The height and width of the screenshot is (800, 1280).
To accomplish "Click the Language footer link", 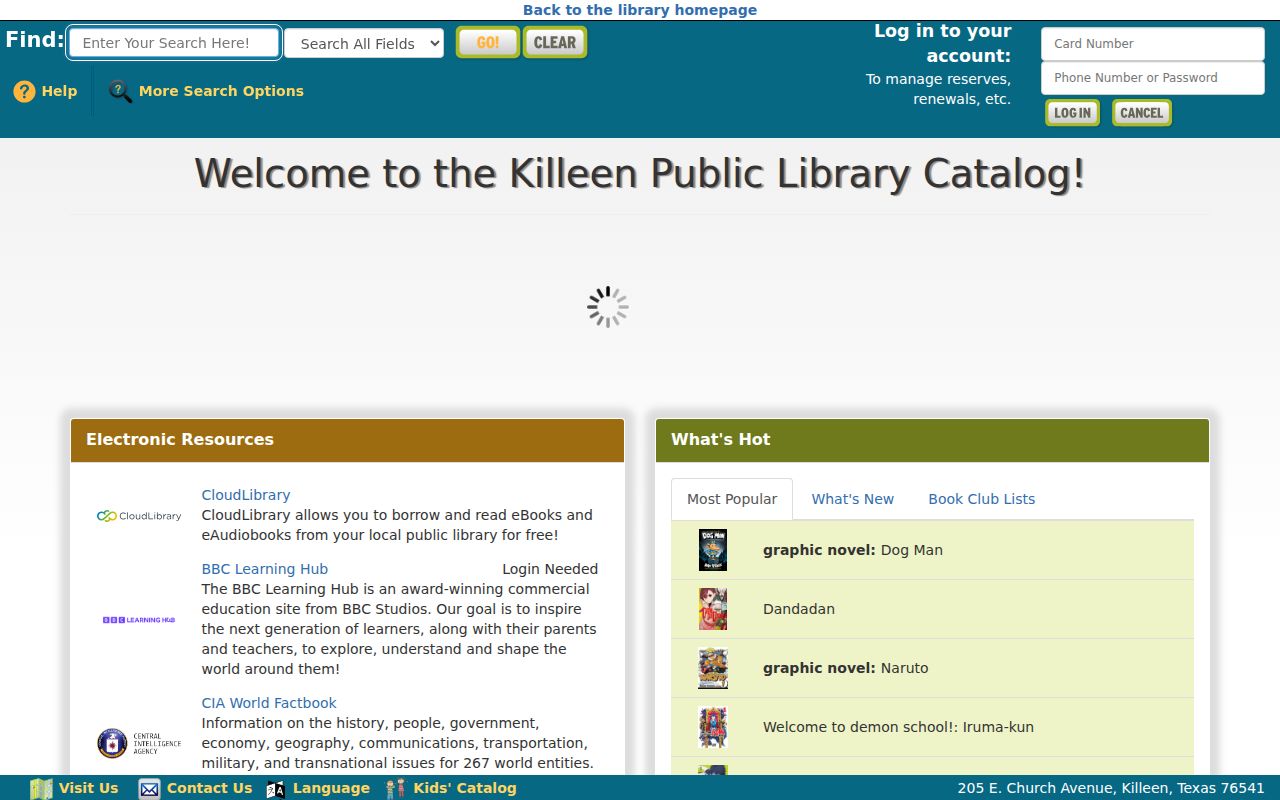I will coord(331,788).
